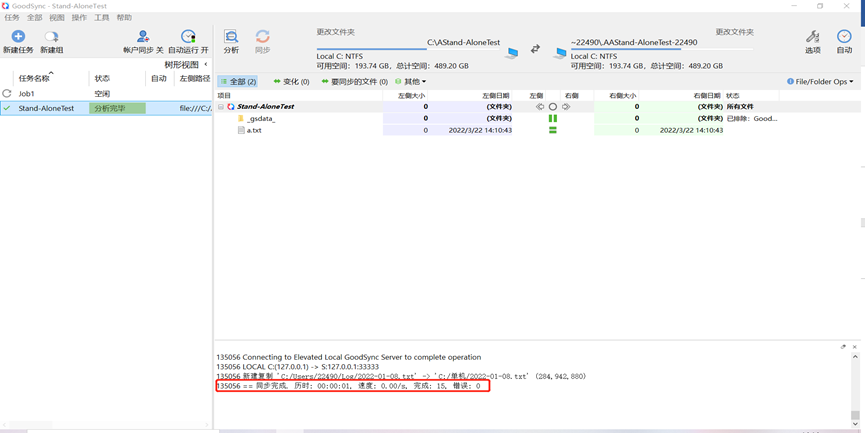Sort jobs by 任务名称 column header
Viewport: 865px width, 433px height.
coord(34,79)
